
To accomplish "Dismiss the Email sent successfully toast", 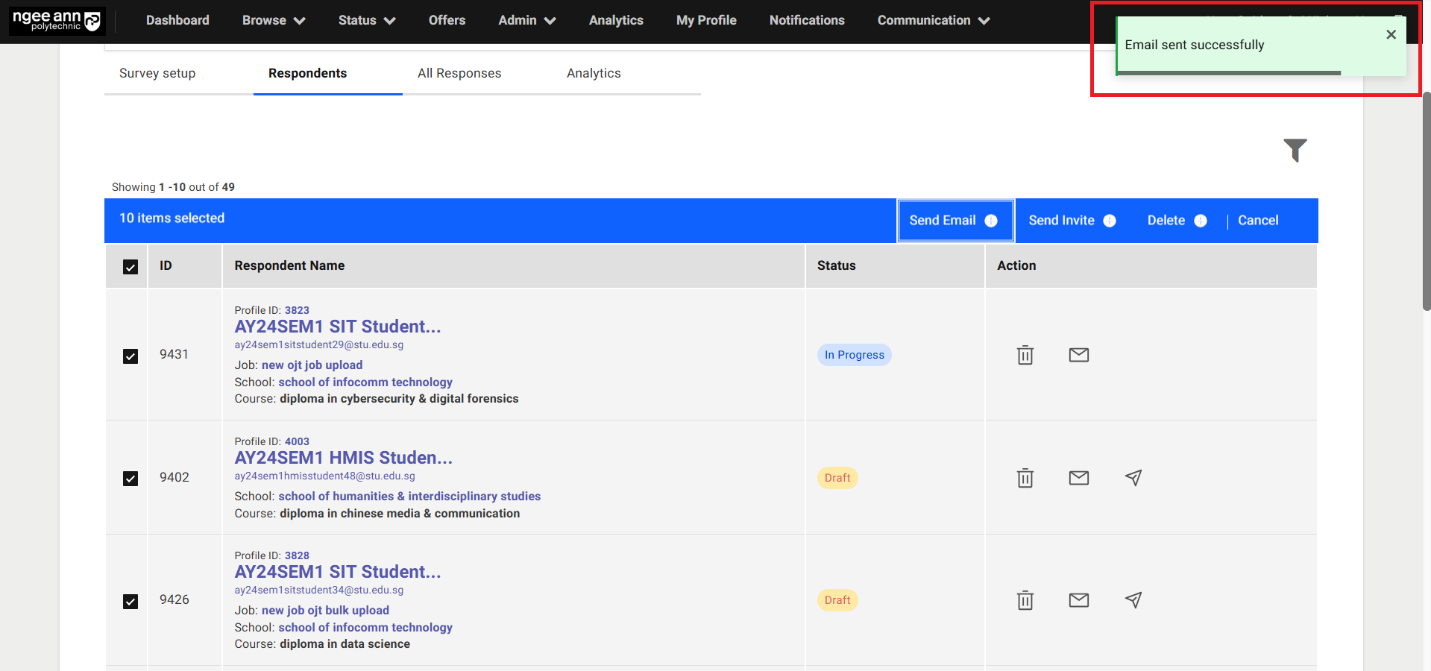I will (1391, 34).
